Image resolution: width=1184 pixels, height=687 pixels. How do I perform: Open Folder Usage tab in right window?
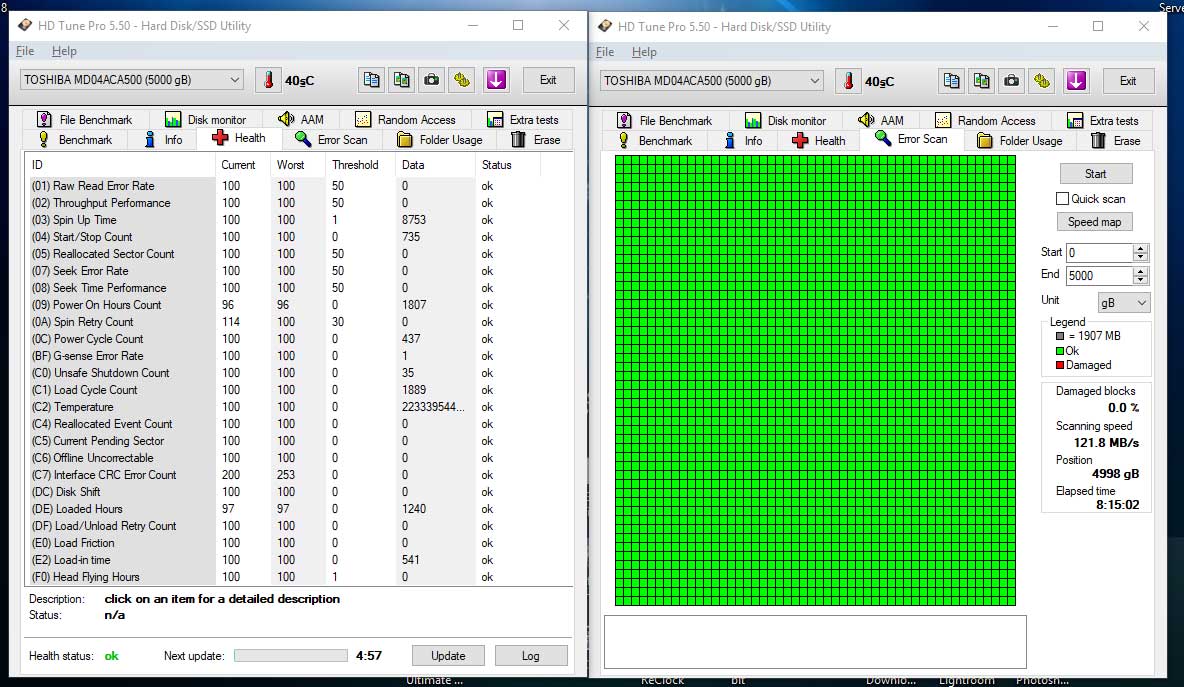point(1019,140)
